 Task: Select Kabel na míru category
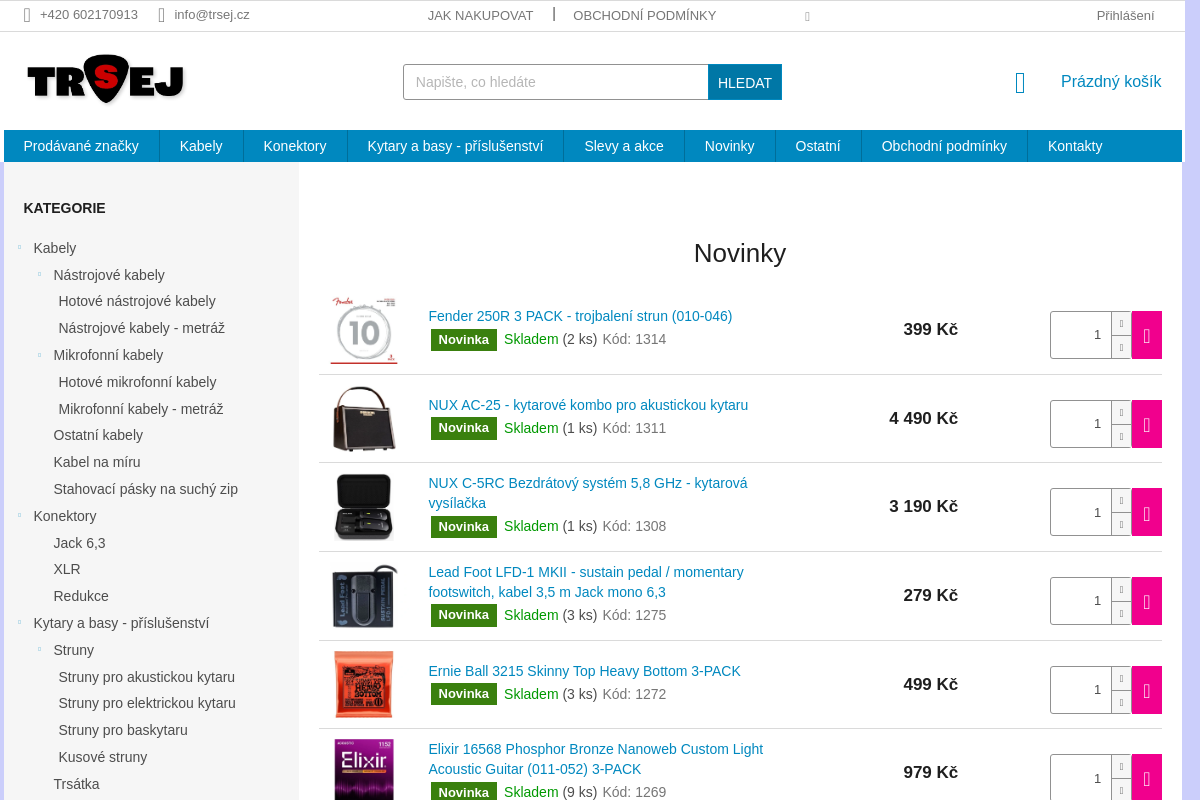point(97,462)
